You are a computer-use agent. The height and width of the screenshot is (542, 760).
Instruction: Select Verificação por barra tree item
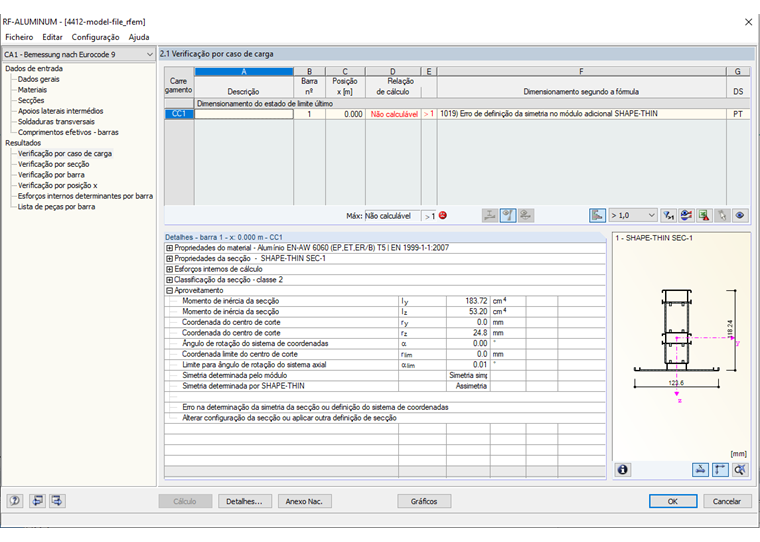51,175
